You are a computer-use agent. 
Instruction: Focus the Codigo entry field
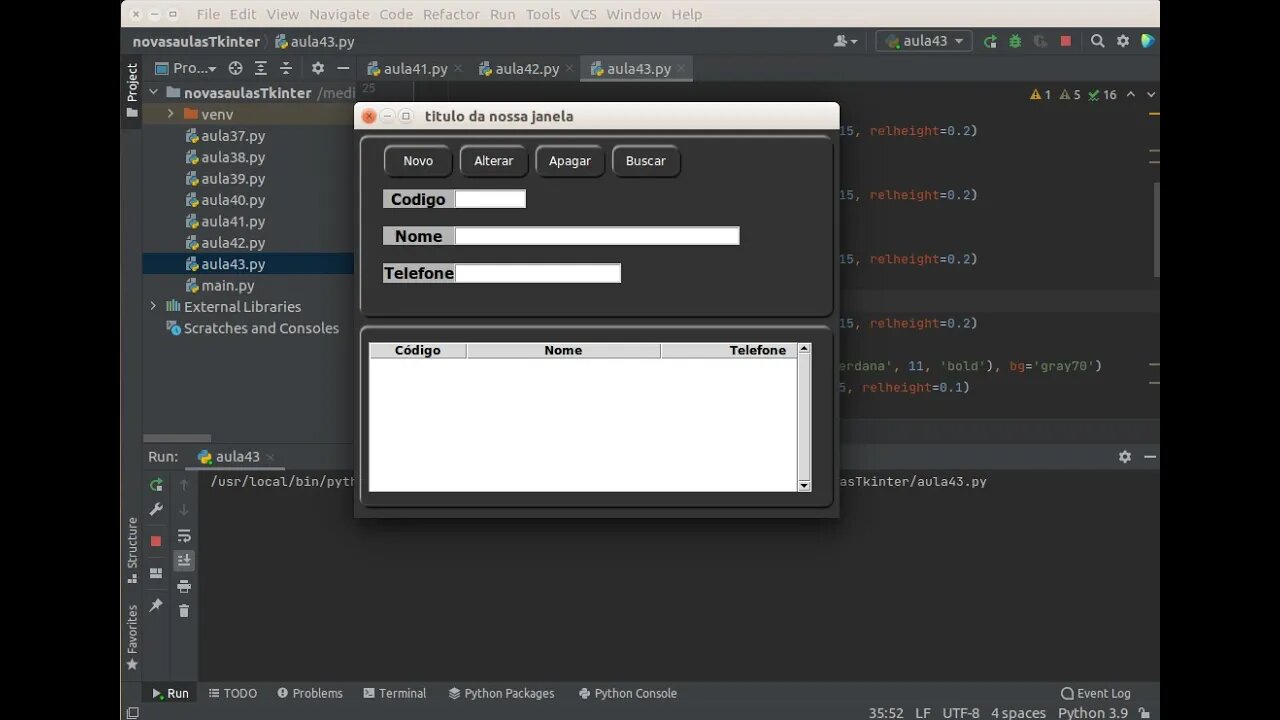coord(490,199)
